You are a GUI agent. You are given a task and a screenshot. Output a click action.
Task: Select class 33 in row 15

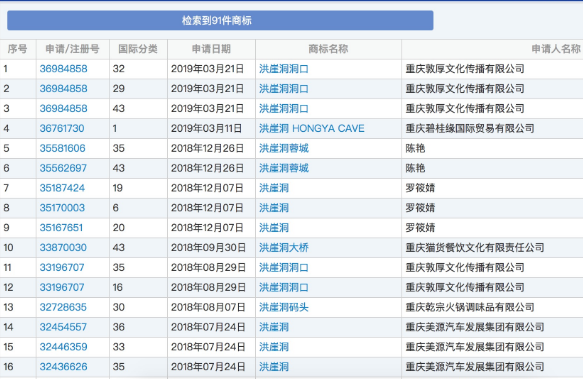(x=119, y=347)
